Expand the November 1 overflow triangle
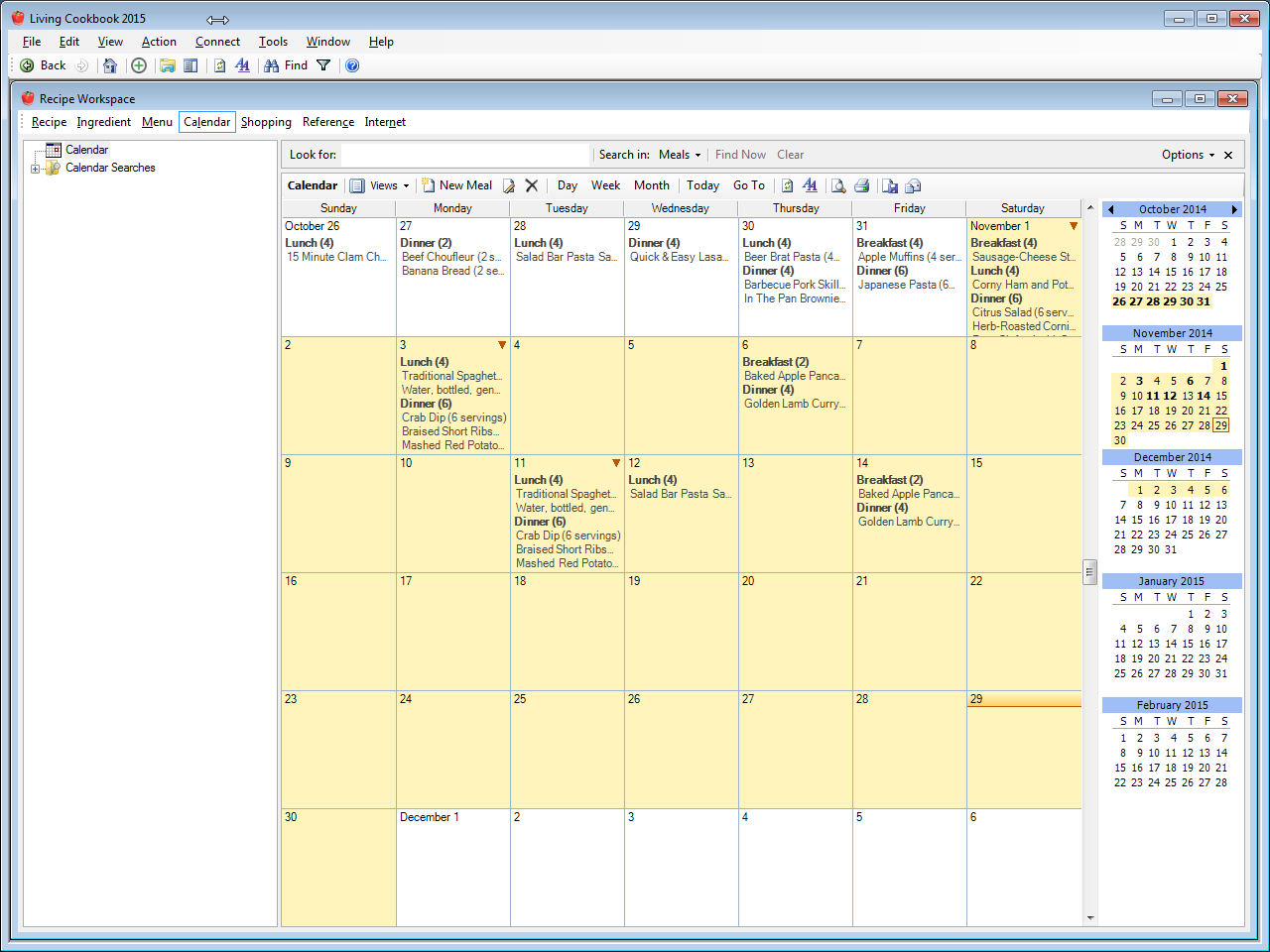 pyautogui.click(x=1074, y=226)
